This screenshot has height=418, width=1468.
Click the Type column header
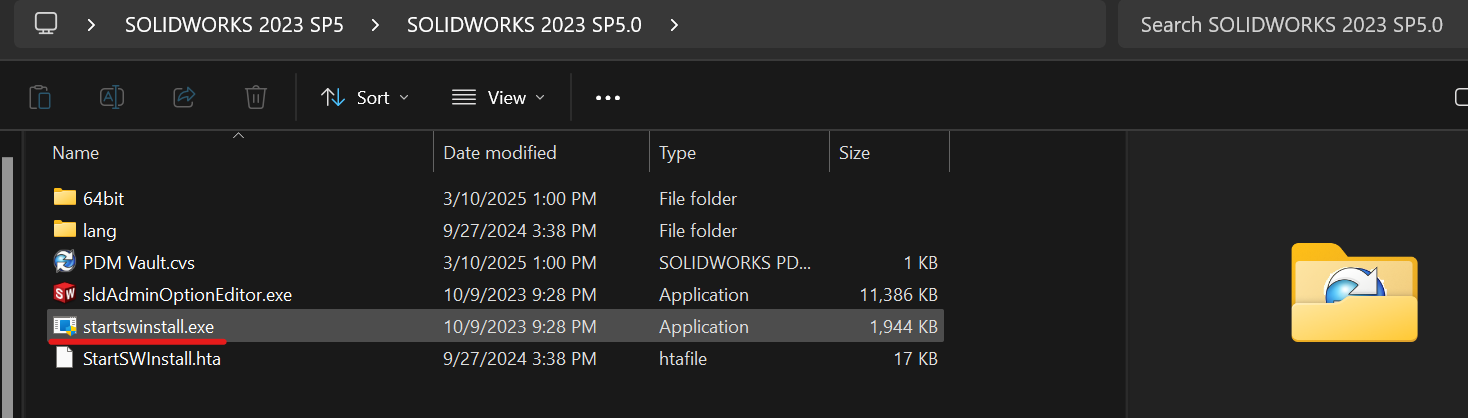(677, 153)
